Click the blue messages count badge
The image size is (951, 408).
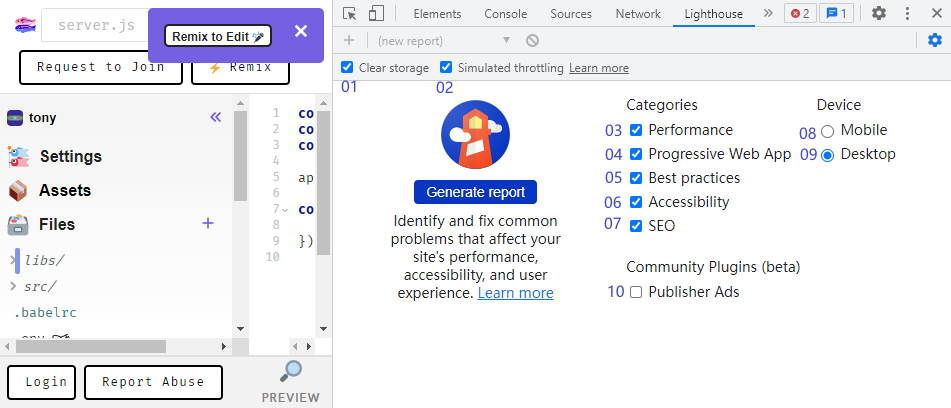pos(836,14)
